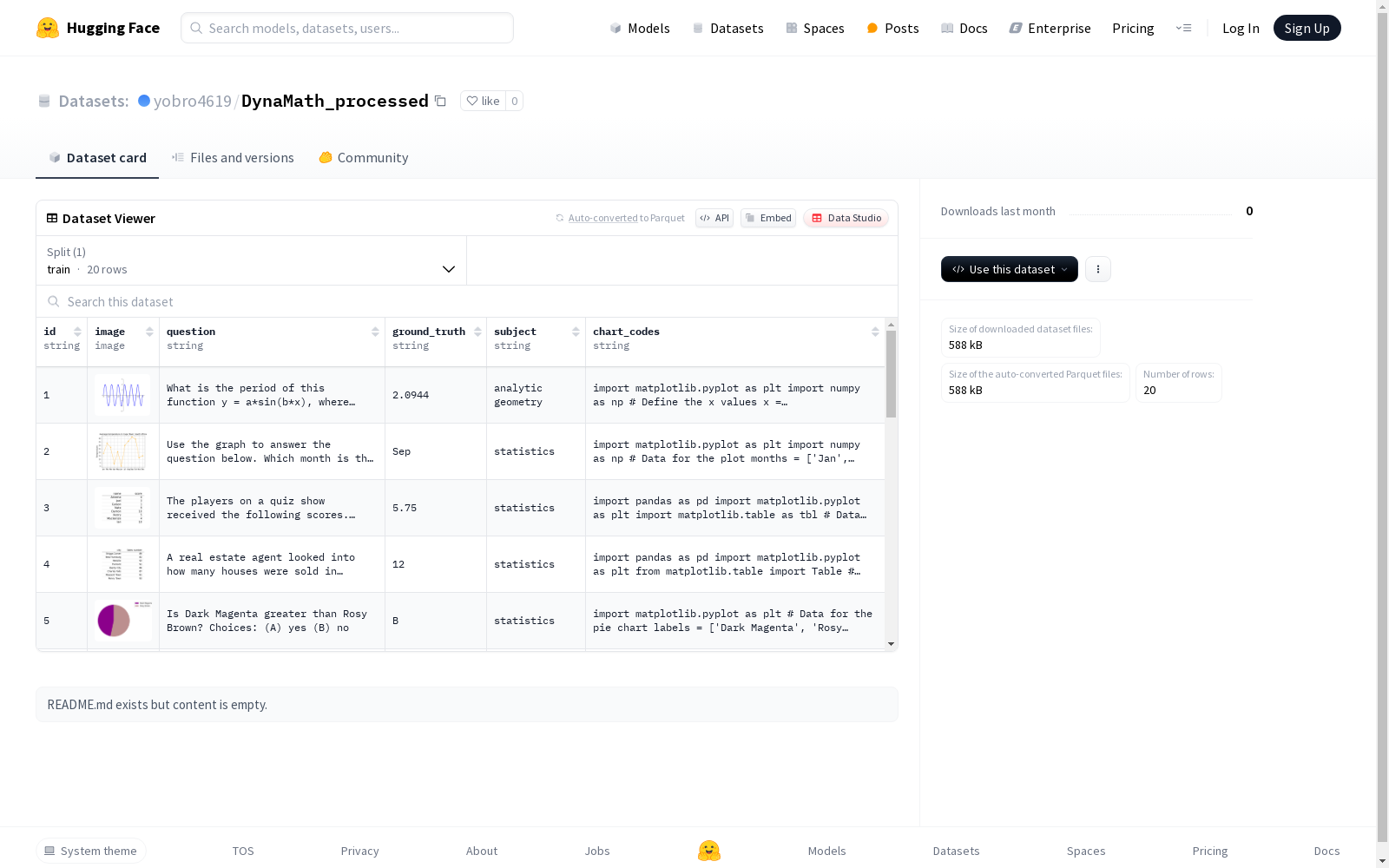The width and height of the screenshot is (1389, 868).
Task: Open Pricing in top navigation
Action: 1133,28
